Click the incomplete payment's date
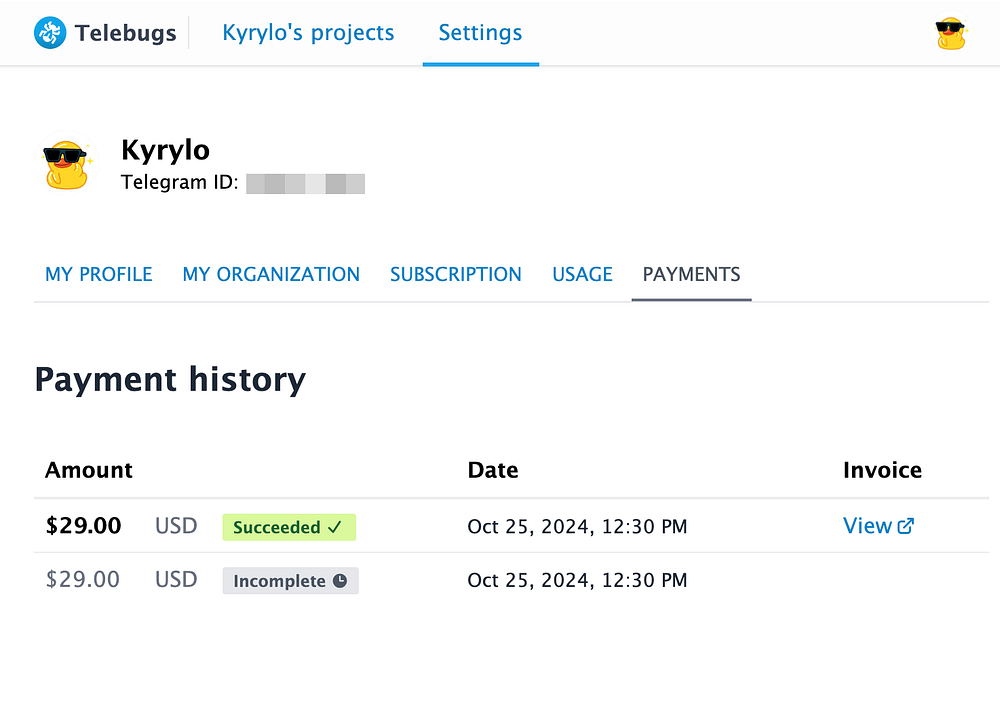 [577, 580]
